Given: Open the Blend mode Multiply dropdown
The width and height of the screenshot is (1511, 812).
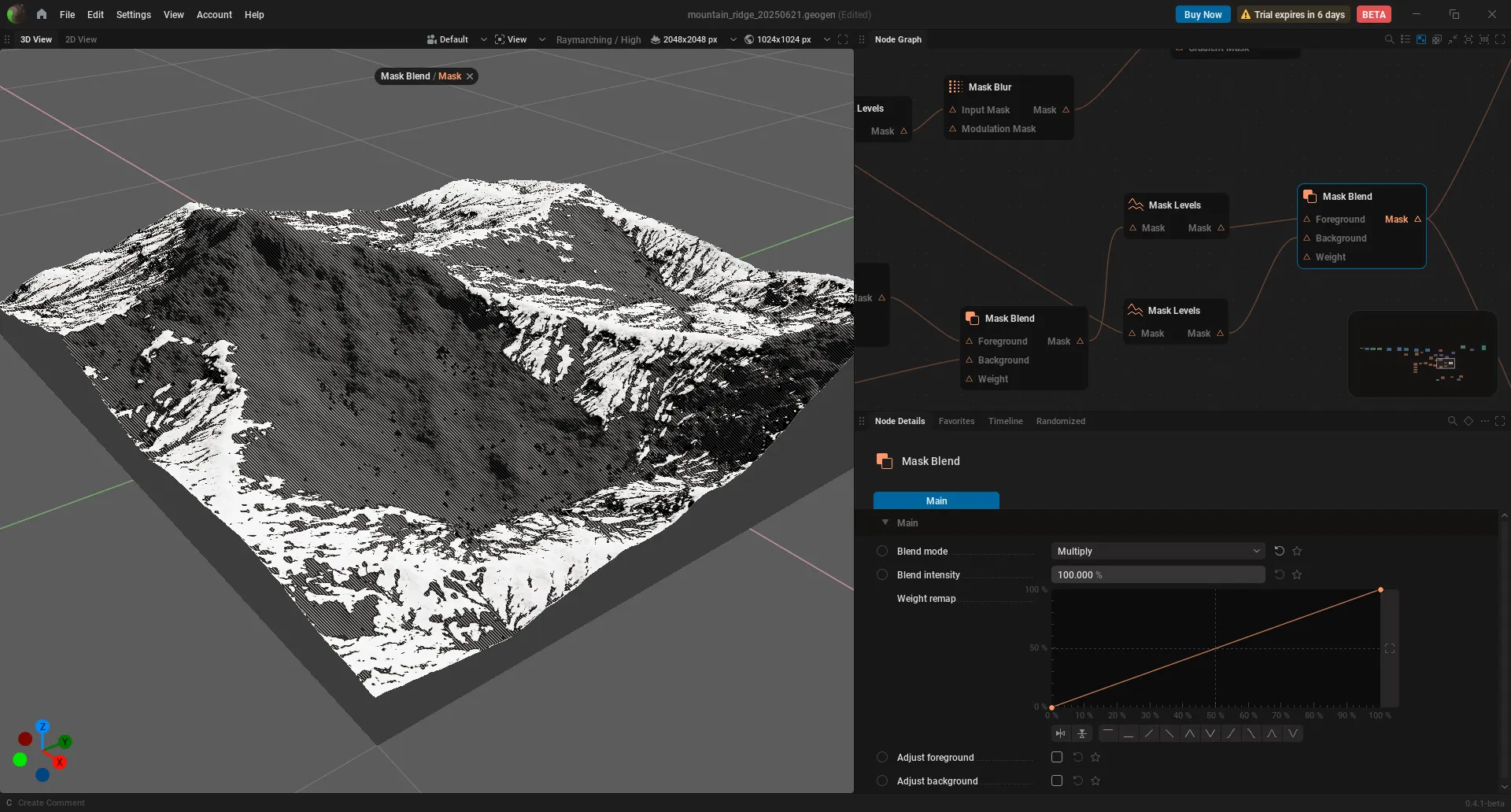Looking at the screenshot, I should coord(1158,551).
